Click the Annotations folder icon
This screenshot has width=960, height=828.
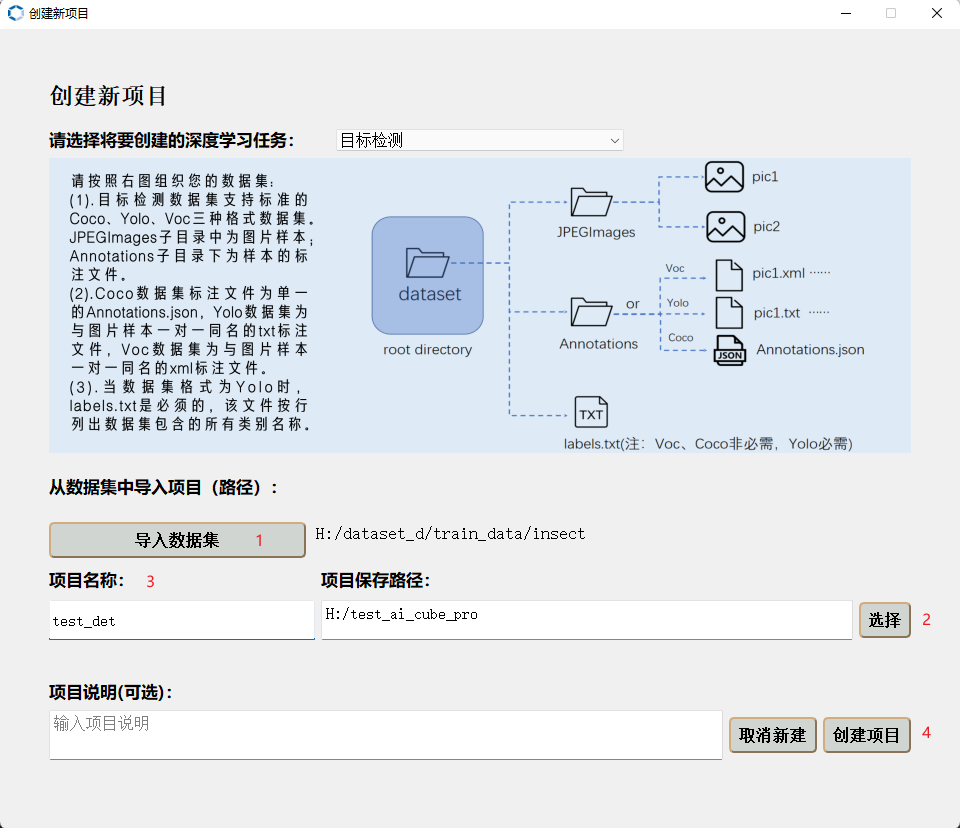[x=591, y=312]
